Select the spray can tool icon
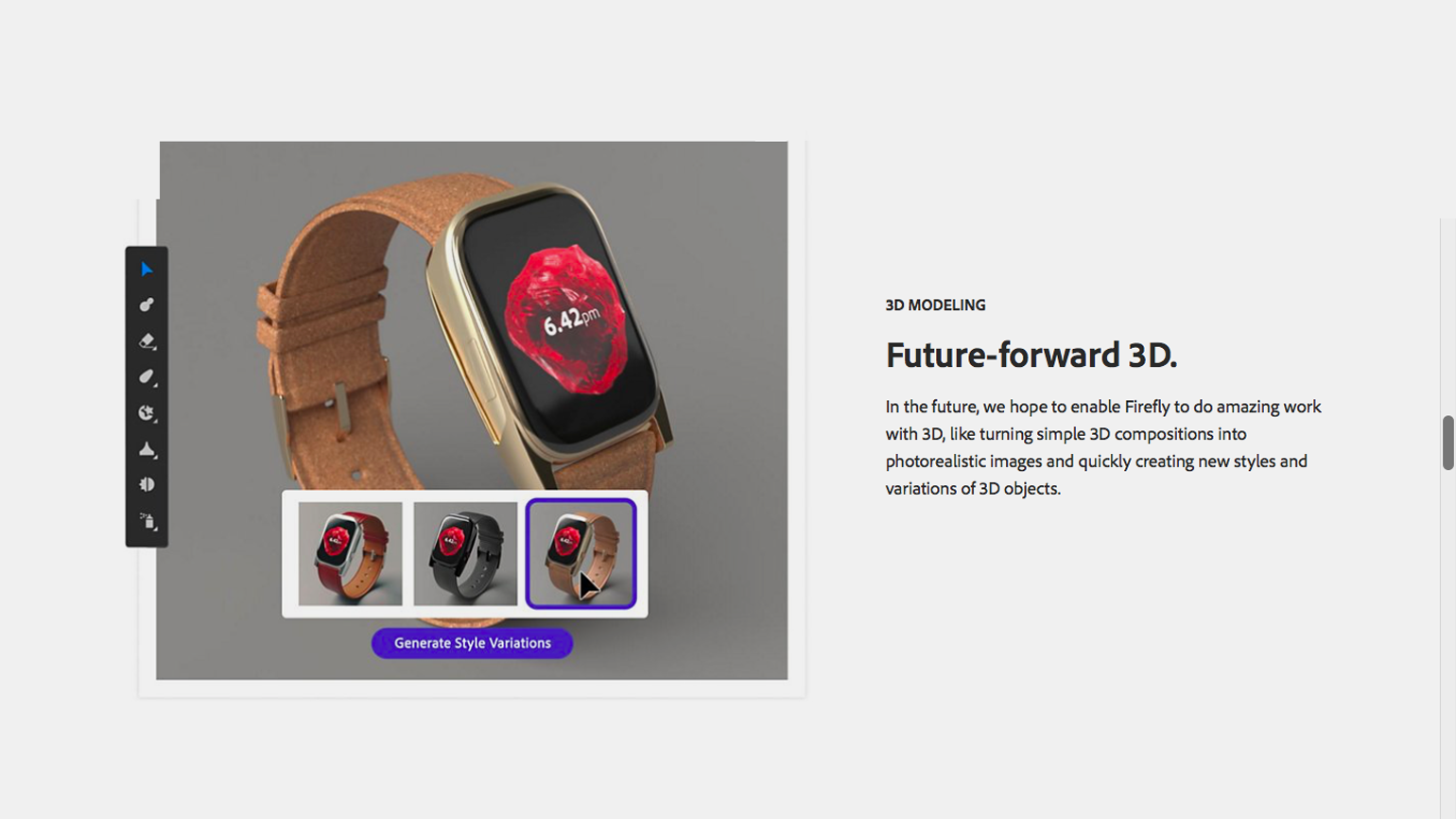 [x=147, y=521]
